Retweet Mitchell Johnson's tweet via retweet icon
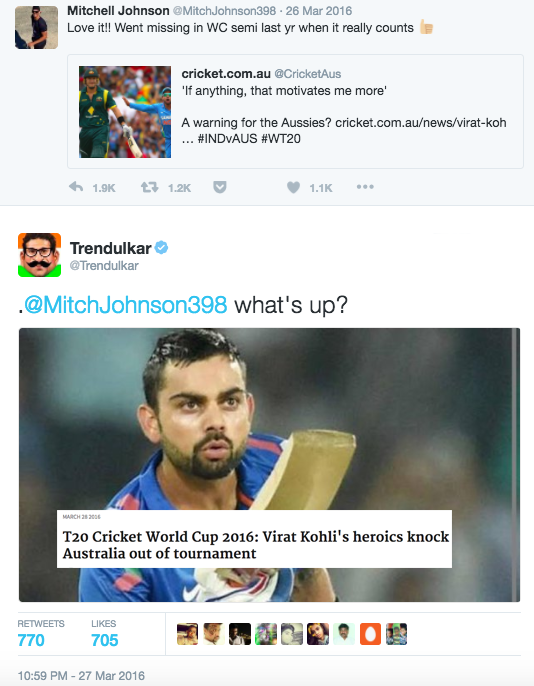 point(149,187)
